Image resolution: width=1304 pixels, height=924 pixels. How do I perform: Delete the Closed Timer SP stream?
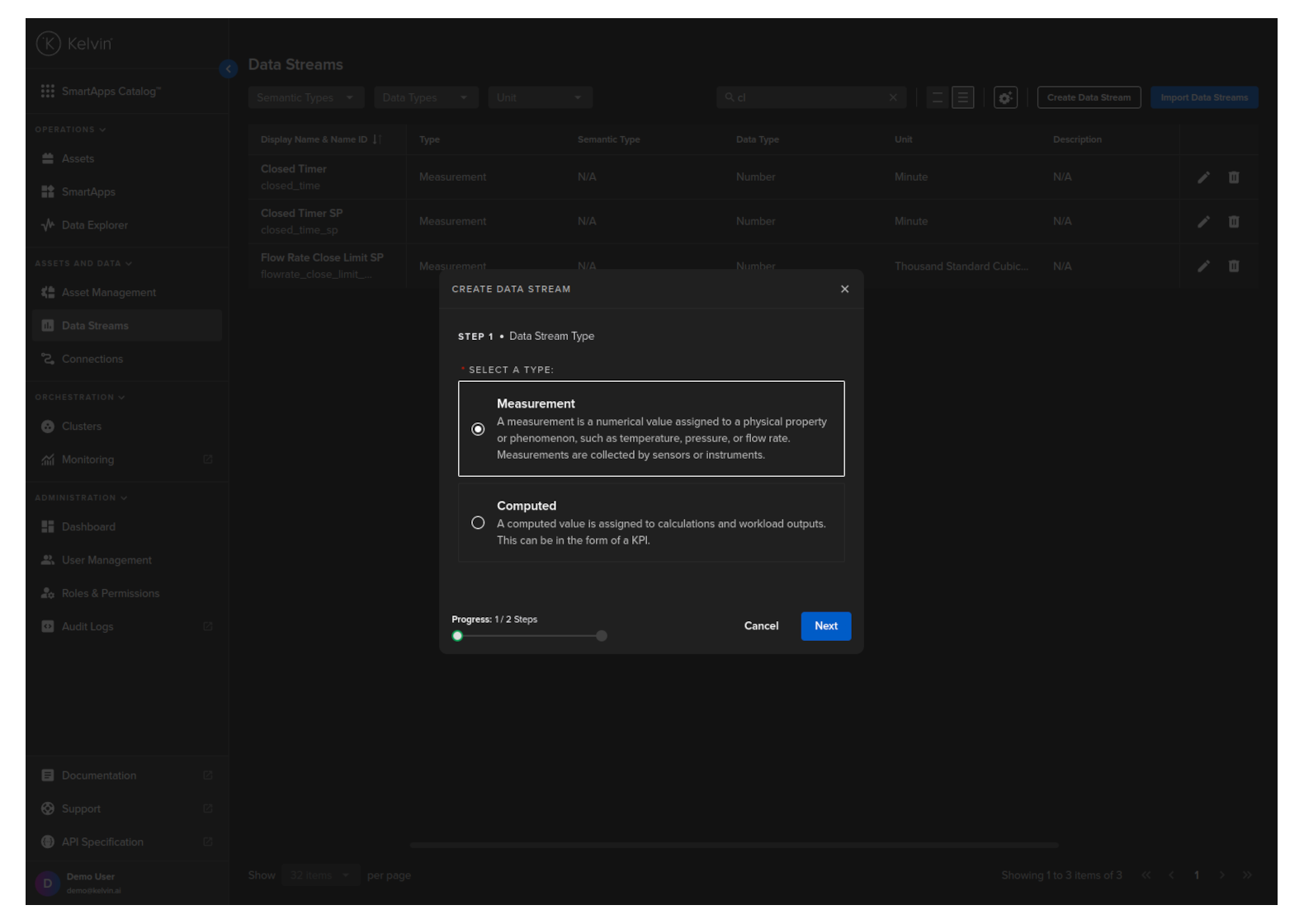(x=1233, y=222)
